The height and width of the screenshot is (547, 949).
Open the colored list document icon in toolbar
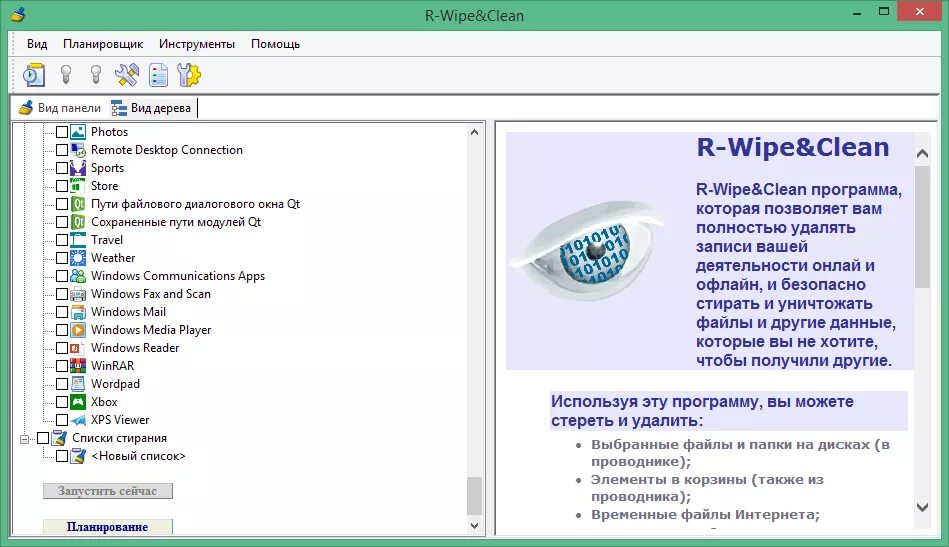158,75
